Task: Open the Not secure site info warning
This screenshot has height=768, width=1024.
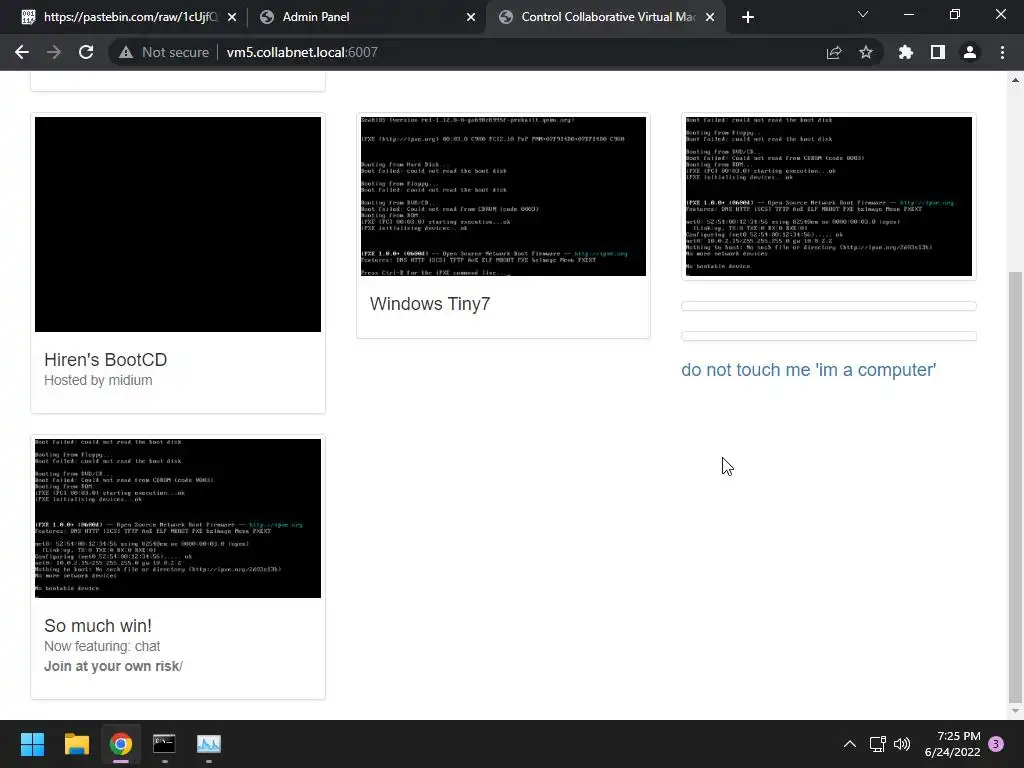Action: pyautogui.click(x=164, y=52)
